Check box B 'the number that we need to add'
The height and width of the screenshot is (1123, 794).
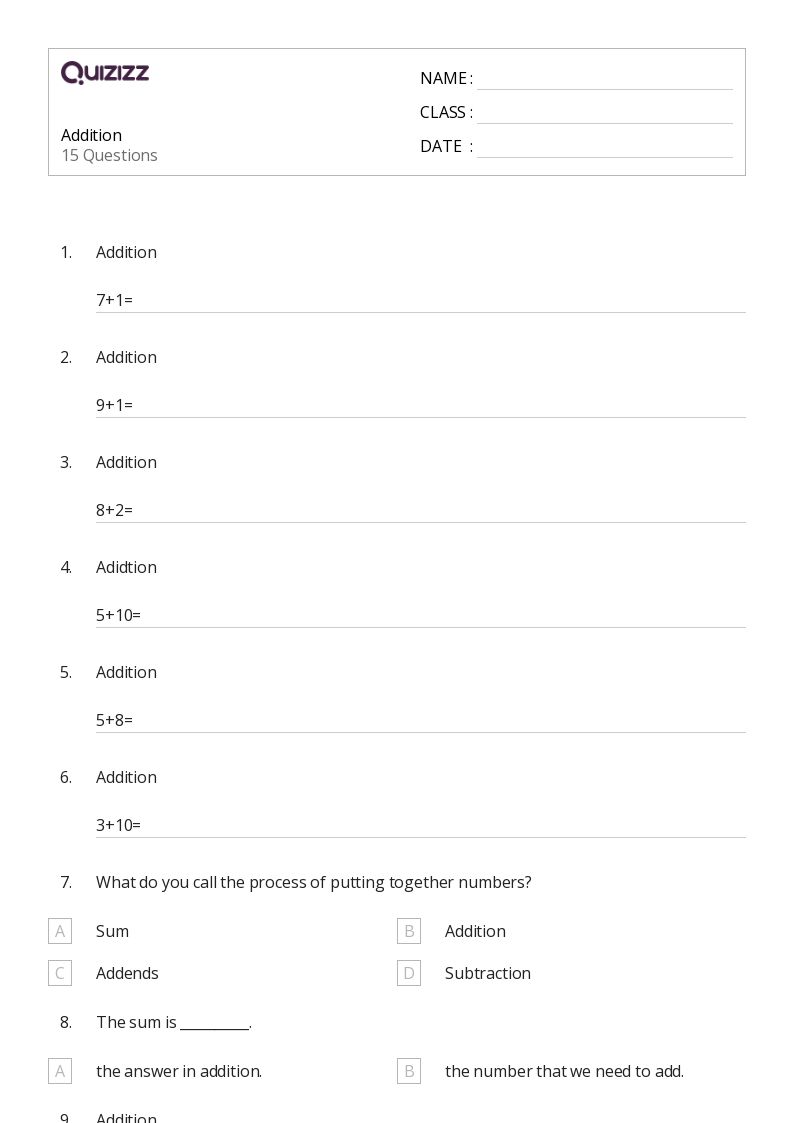click(409, 1071)
